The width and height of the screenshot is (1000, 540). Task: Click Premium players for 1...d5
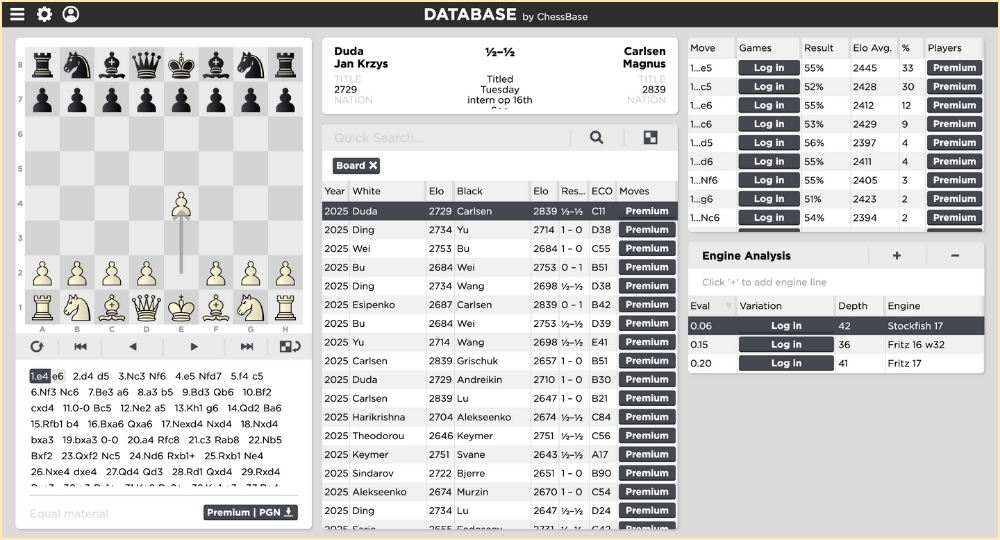click(x=954, y=143)
